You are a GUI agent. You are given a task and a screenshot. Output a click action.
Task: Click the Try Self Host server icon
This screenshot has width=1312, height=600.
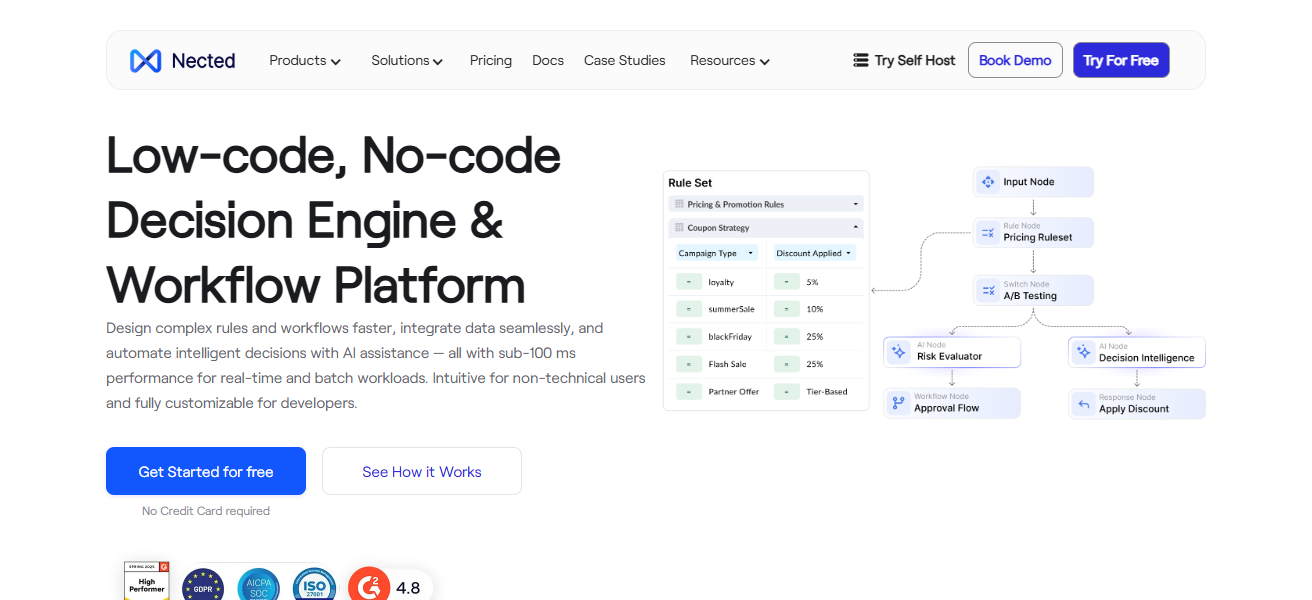point(860,60)
